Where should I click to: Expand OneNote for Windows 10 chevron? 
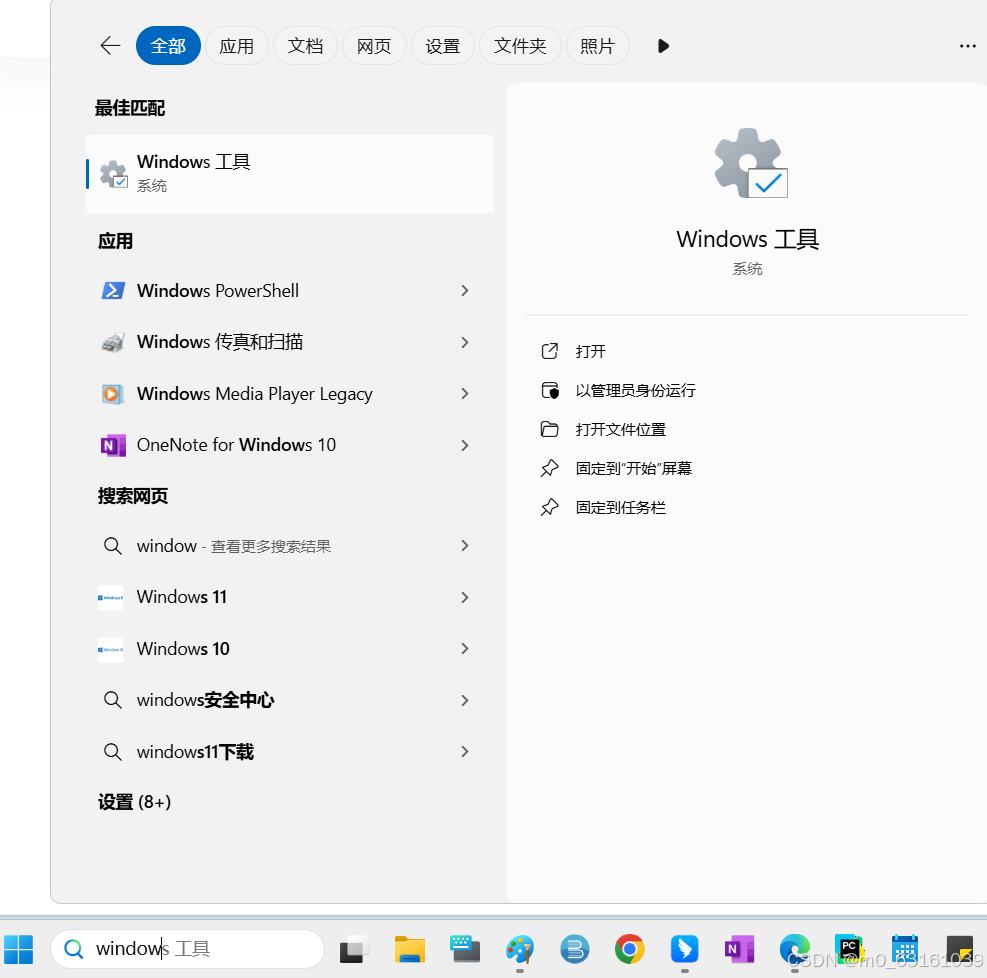(x=465, y=446)
